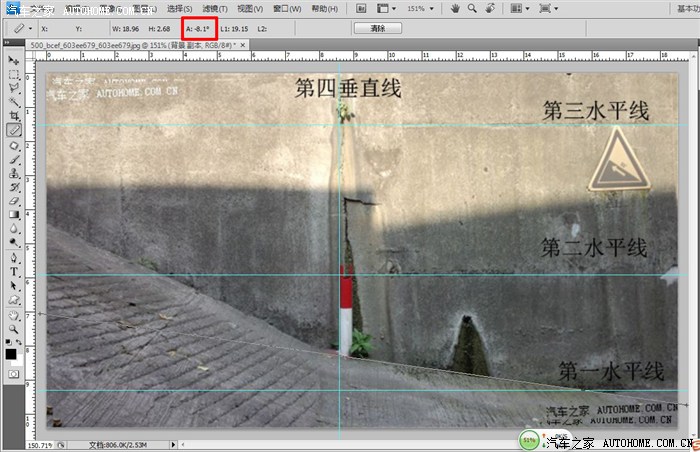
Task: Toggle Quick Mask mode
Action: (14, 374)
